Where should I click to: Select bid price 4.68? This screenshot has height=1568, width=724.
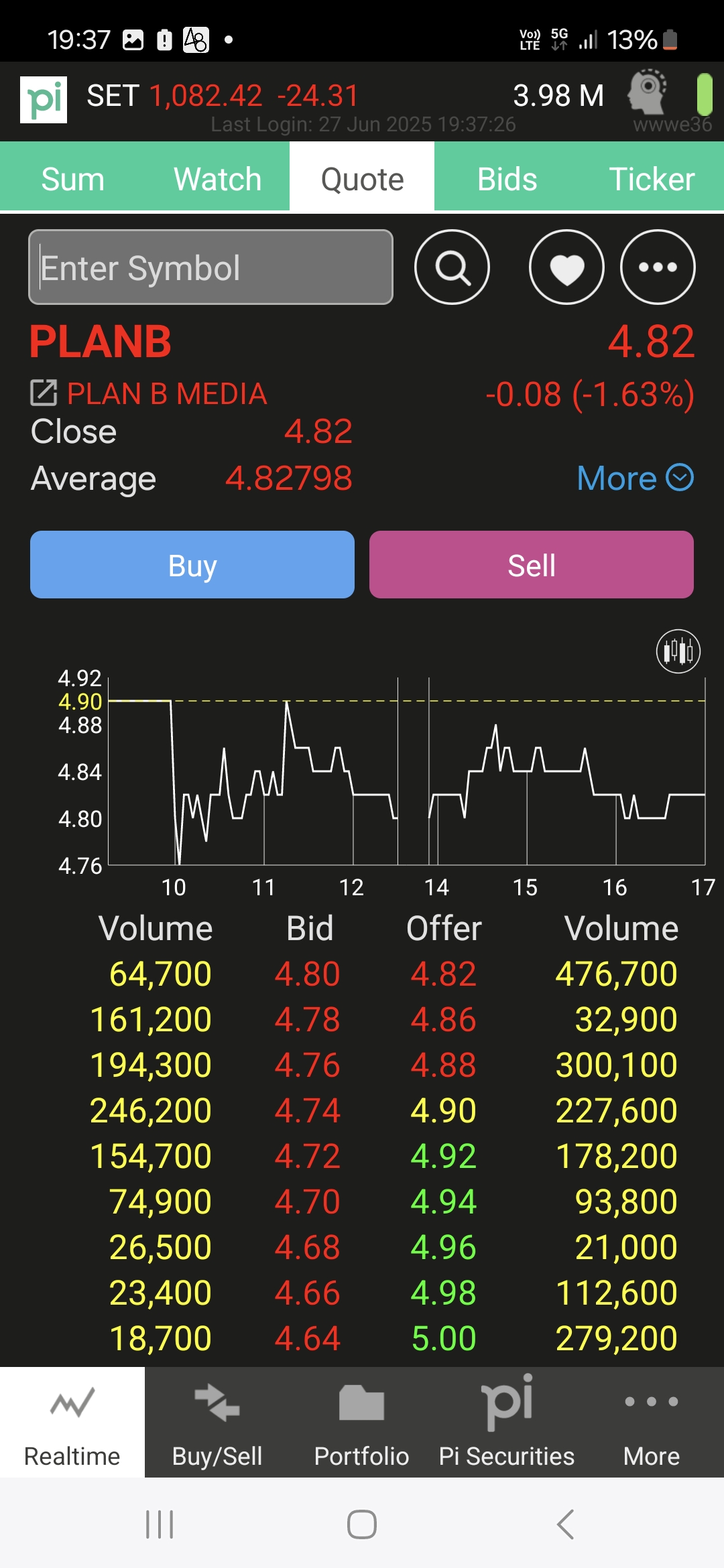[x=308, y=1247]
